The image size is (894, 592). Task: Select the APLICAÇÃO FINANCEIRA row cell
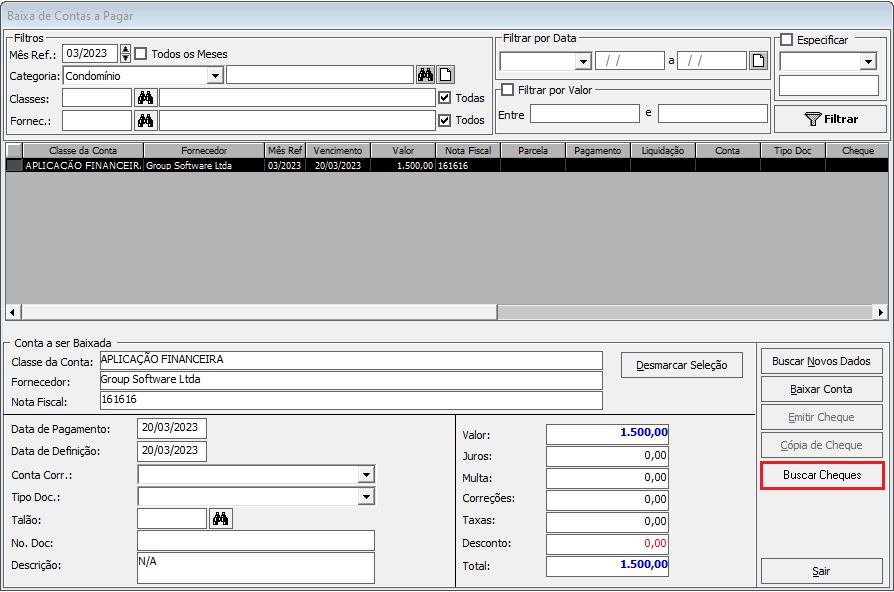(83, 165)
